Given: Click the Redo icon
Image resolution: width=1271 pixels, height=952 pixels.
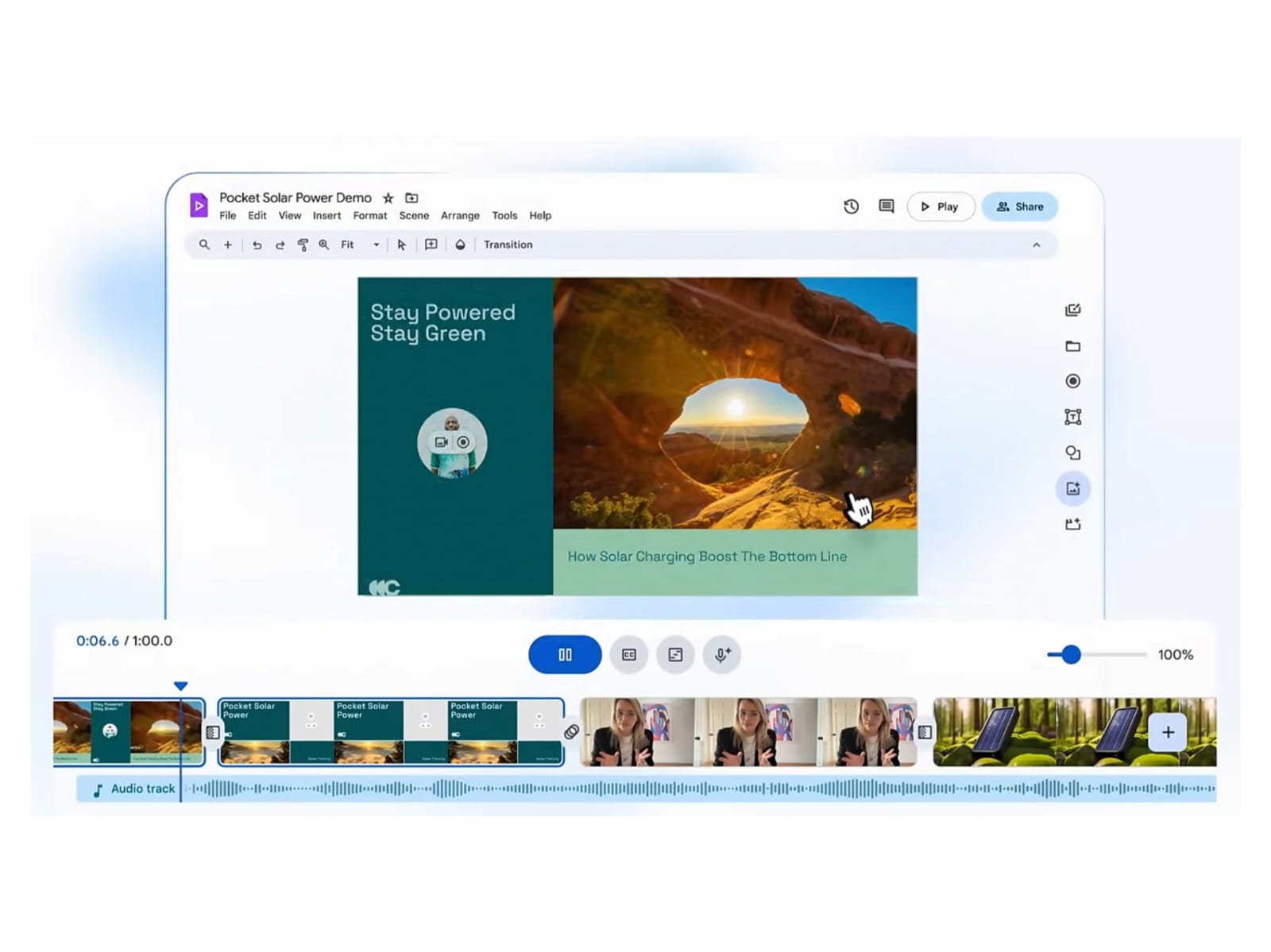Looking at the screenshot, I should 280,245.
